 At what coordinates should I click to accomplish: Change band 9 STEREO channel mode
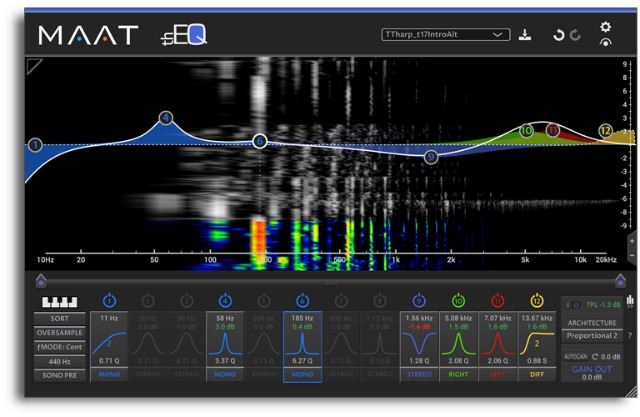[419, 374]
